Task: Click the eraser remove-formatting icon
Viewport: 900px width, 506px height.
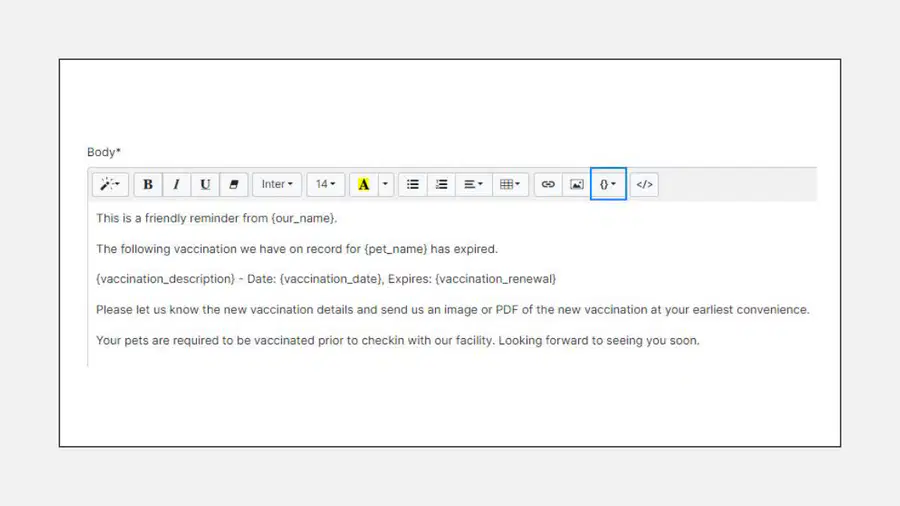Action: pyautogui.click(x=234, y=184)
